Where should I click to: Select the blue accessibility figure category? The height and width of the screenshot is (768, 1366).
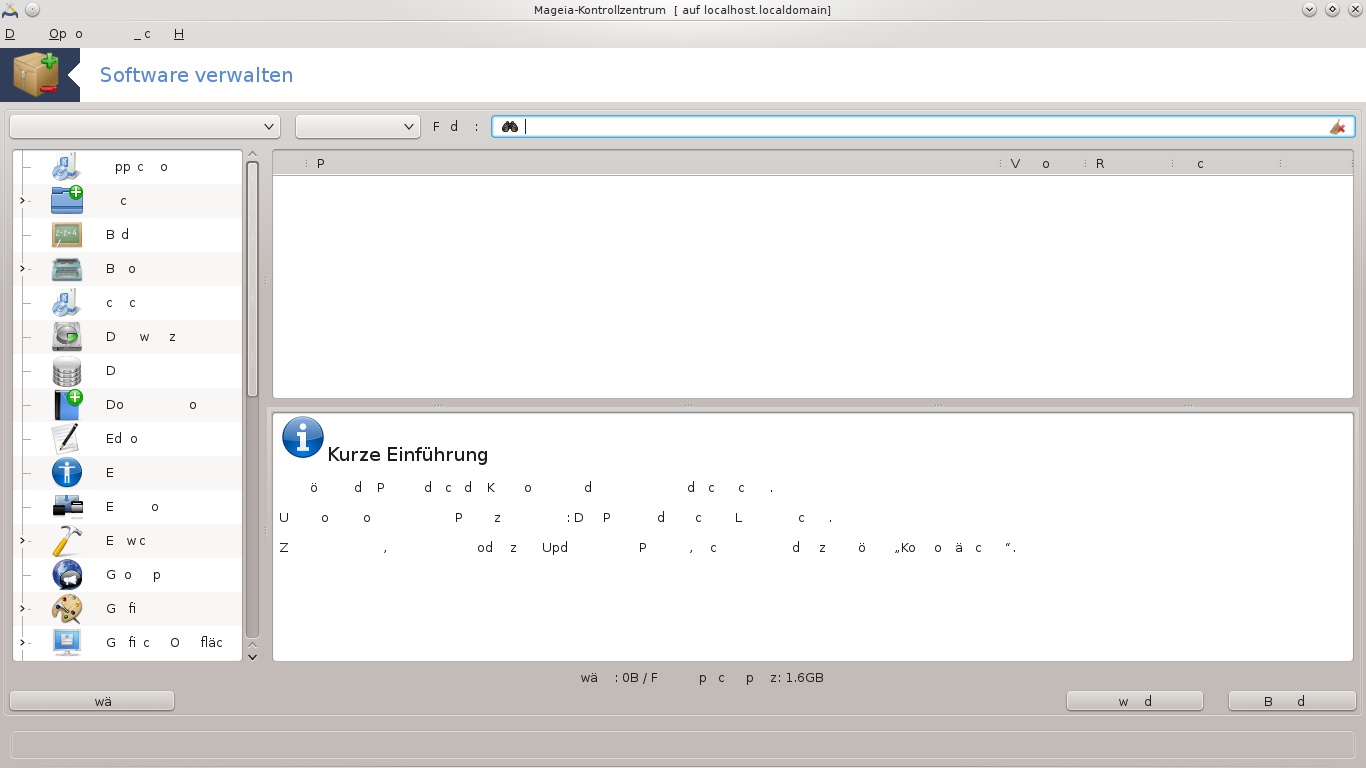[67, 473]
